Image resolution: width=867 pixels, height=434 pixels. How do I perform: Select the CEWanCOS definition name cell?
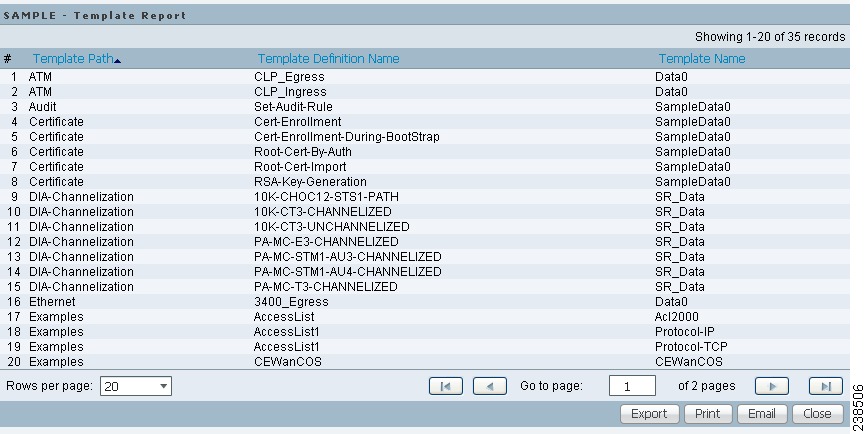pyautogui.click(x=288, y=362)
